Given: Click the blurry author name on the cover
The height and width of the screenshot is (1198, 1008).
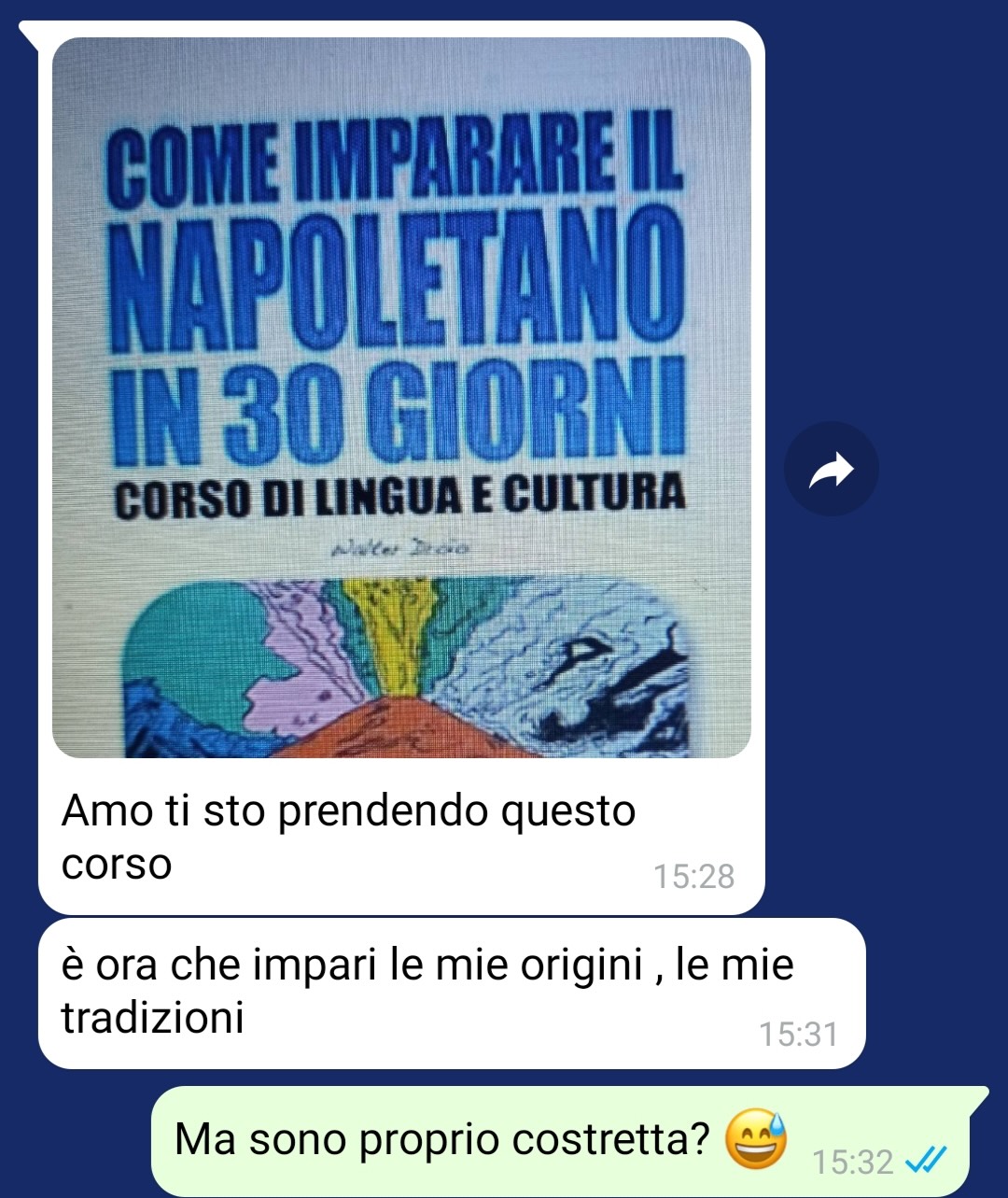Looking at the screenshot, I should click(x=401, y=547).
